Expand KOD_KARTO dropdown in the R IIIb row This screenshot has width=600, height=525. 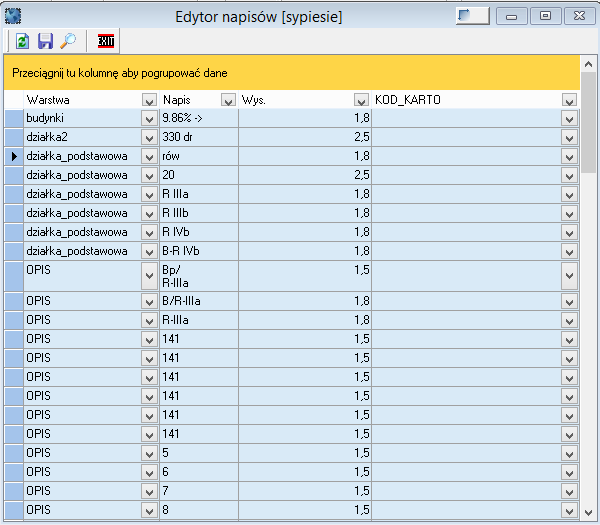tap(569, 214)
